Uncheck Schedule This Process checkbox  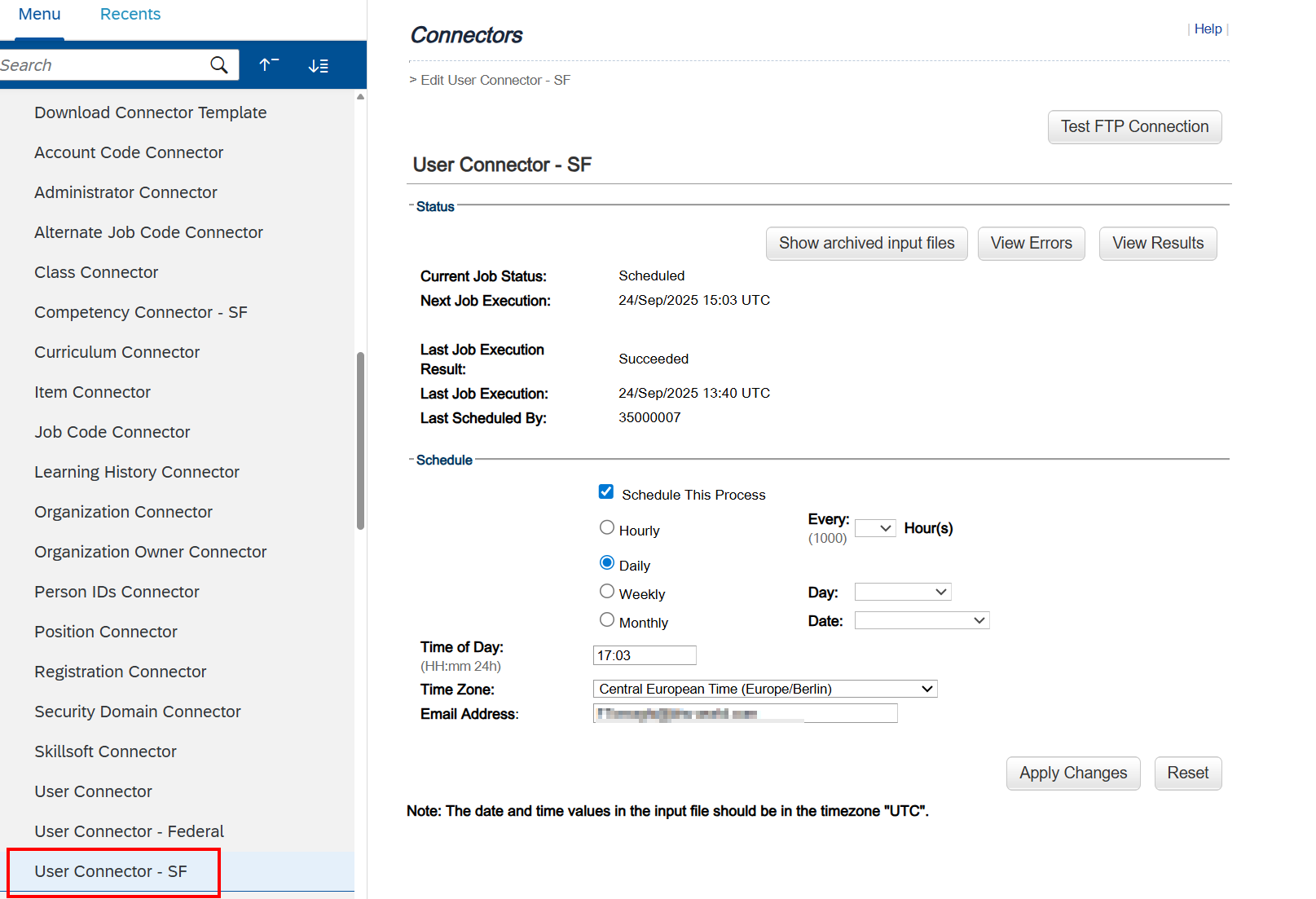pos(606,491)
